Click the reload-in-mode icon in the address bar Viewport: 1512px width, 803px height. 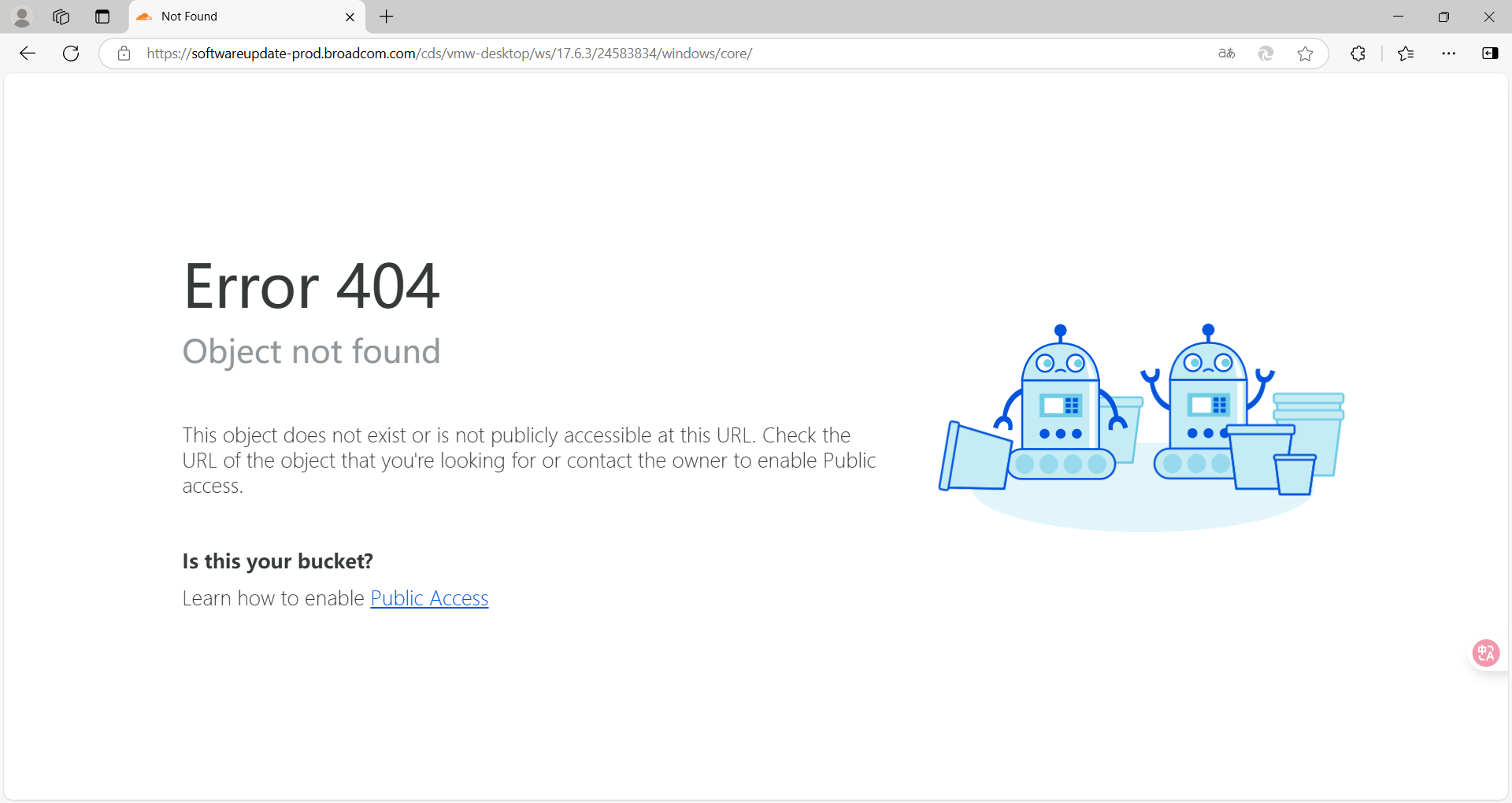(1266, 54)
